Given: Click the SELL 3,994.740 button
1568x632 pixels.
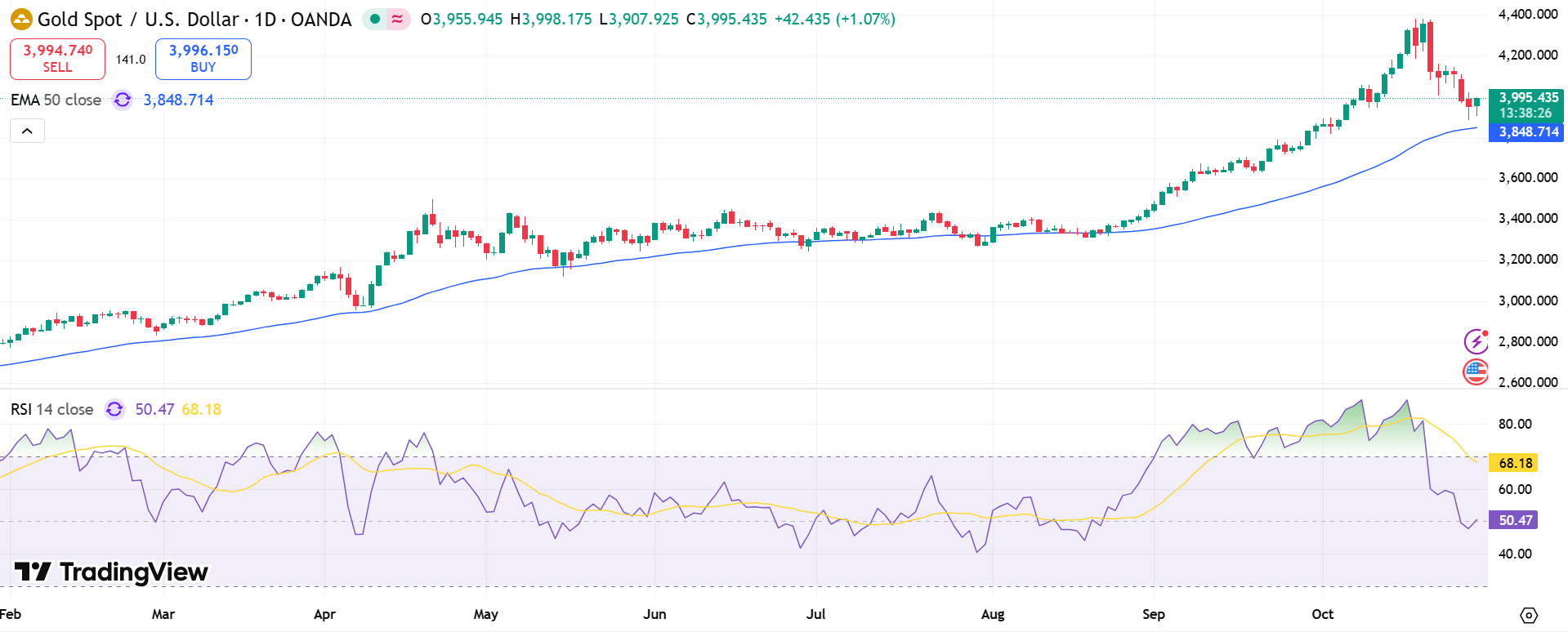Looking at the screenshot, I should click(x=57, y=59).
